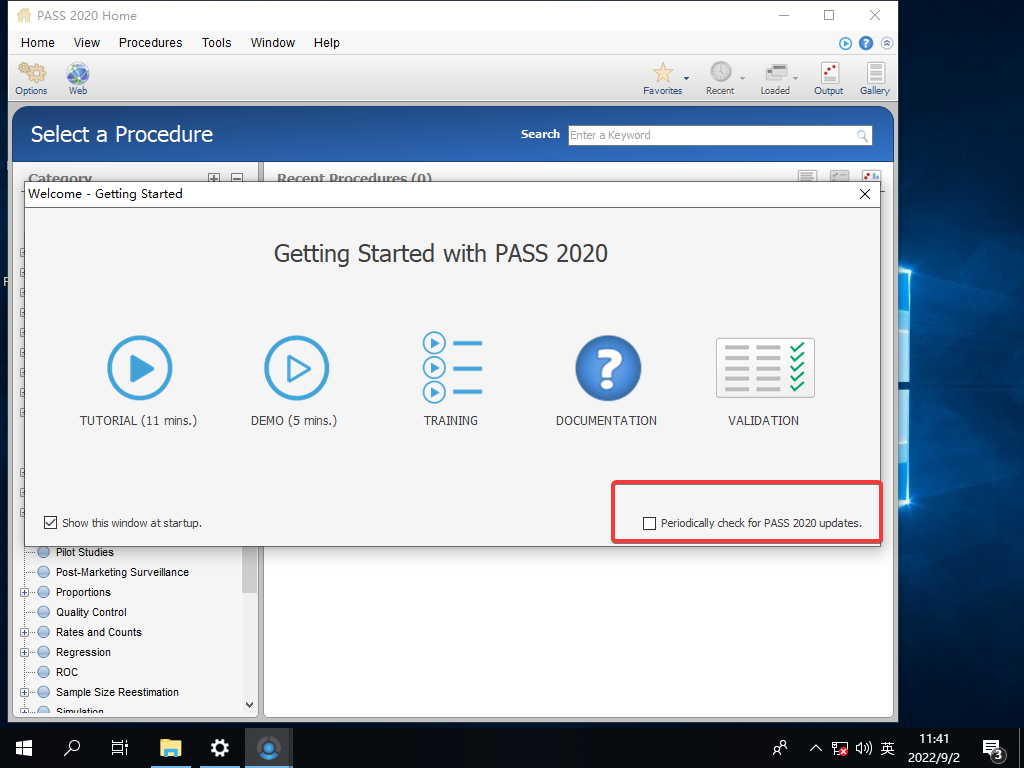The height and width of the screenshot is (768, 1024).
Task: Switch the IME language indicator
Action: [888, 748]
